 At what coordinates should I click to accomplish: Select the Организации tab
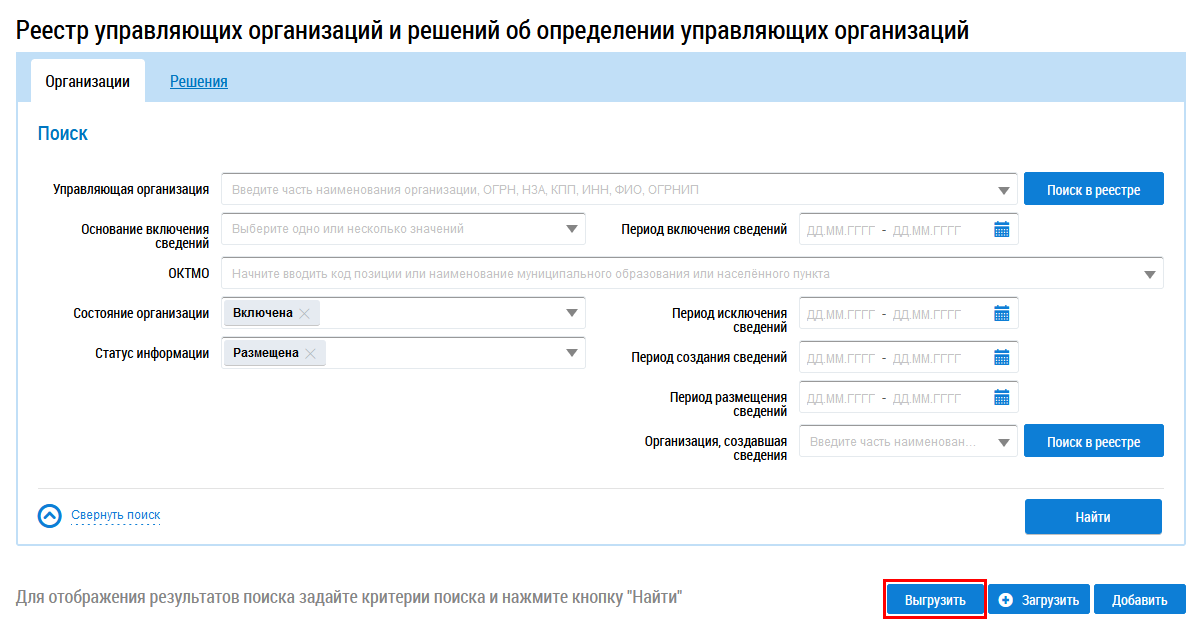pos(88,81)
